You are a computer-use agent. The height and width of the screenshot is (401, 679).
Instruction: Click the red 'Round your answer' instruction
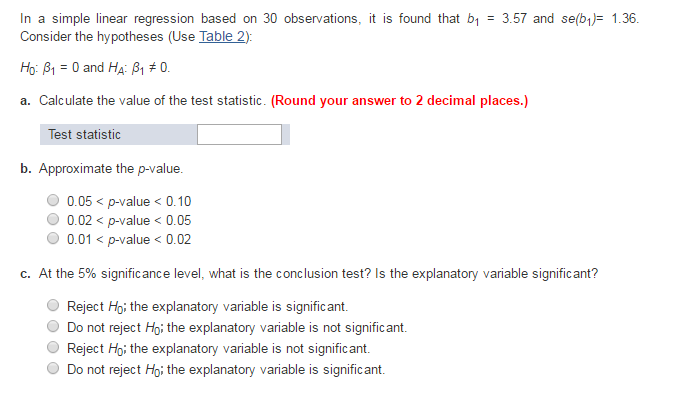[399, 100]
